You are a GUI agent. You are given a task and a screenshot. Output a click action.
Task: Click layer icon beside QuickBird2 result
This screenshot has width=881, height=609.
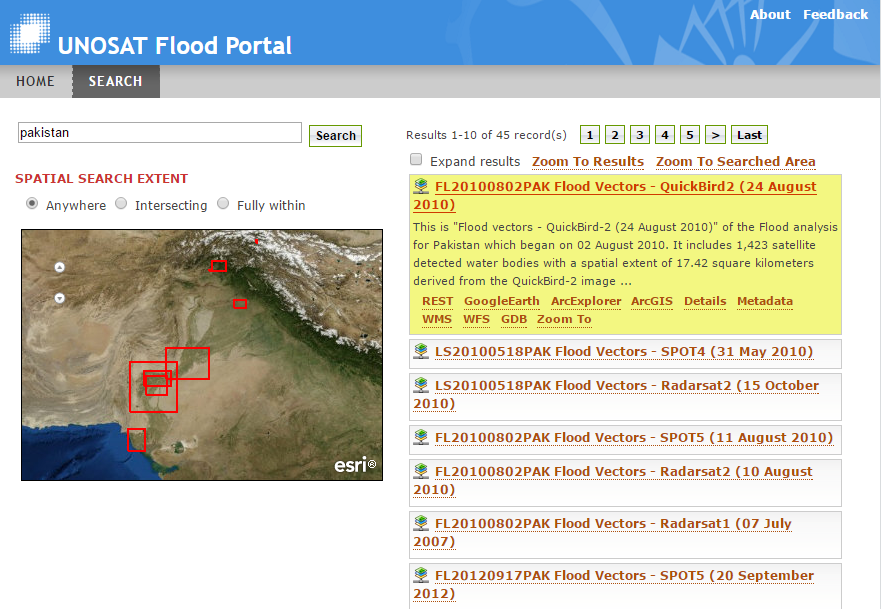pyautogui.click(x=421, y=186)
